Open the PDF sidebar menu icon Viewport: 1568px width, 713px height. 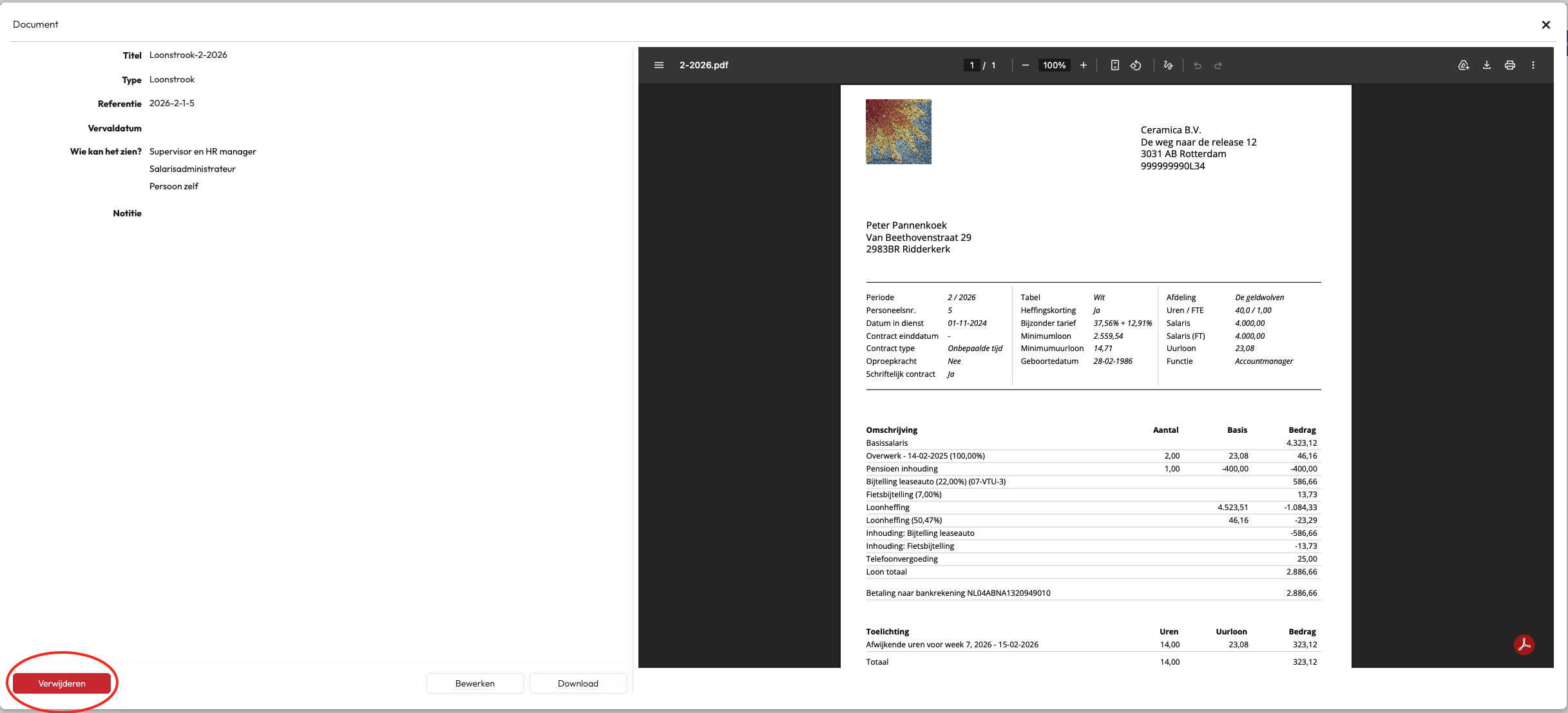[658, 65]
